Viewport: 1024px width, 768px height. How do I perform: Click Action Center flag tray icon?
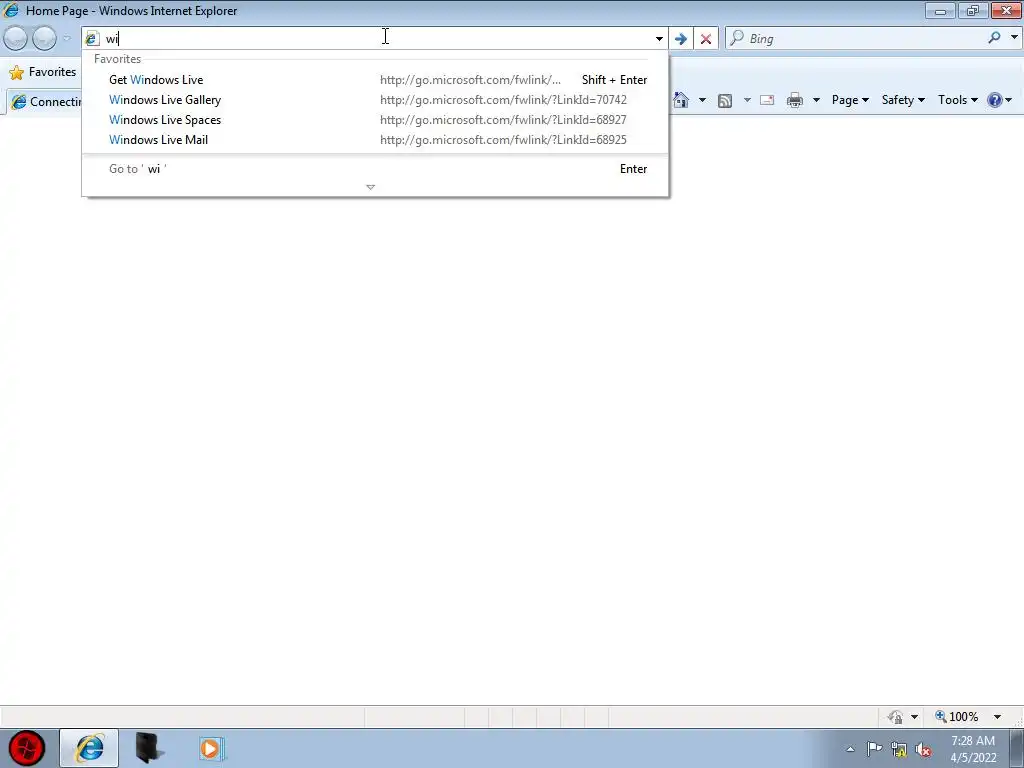874,749
